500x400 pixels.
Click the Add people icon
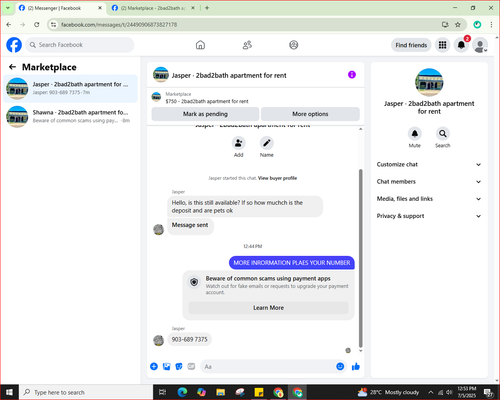tap(239, 143)
